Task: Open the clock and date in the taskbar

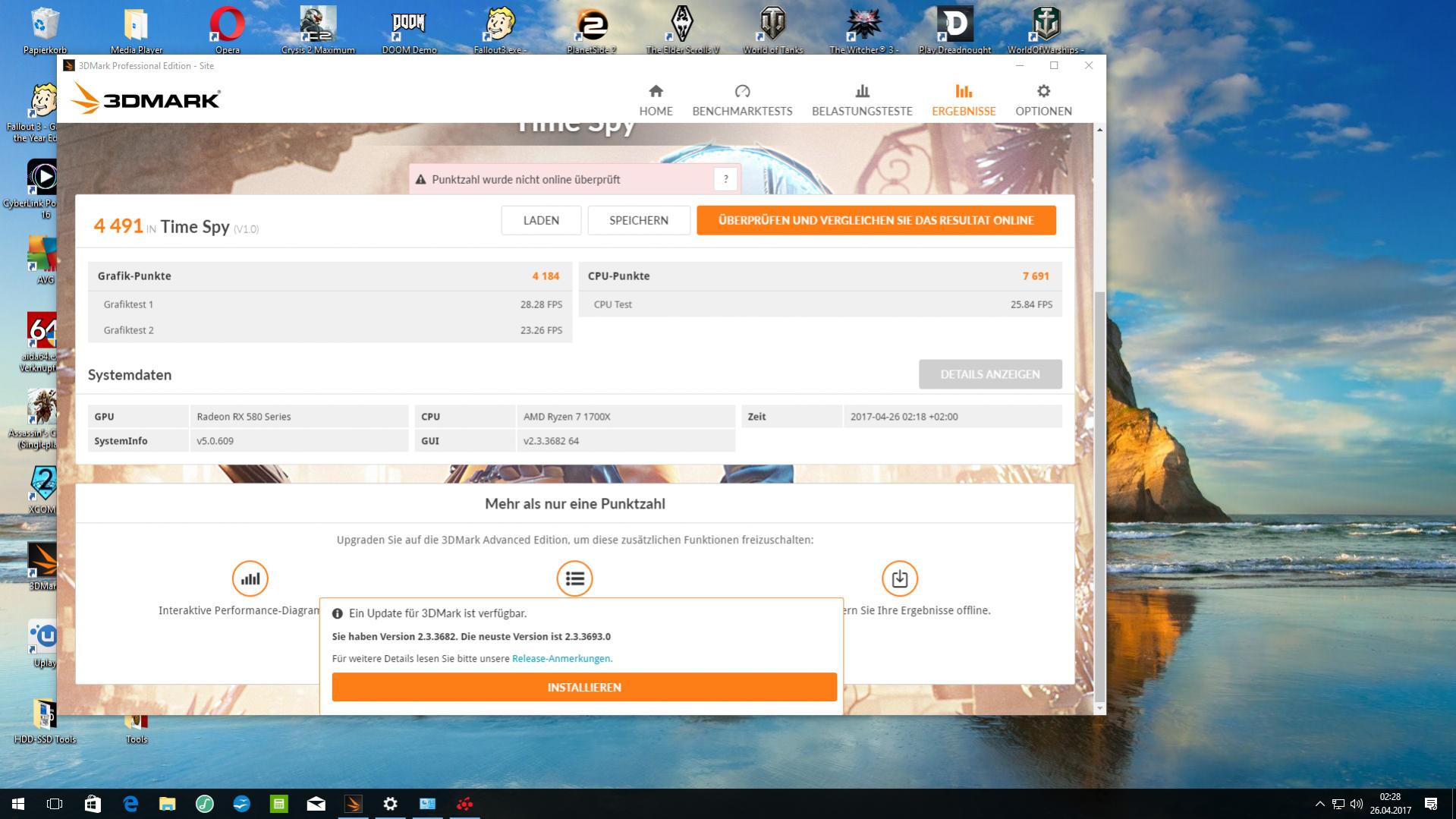Action: (x=1390, y=804)
